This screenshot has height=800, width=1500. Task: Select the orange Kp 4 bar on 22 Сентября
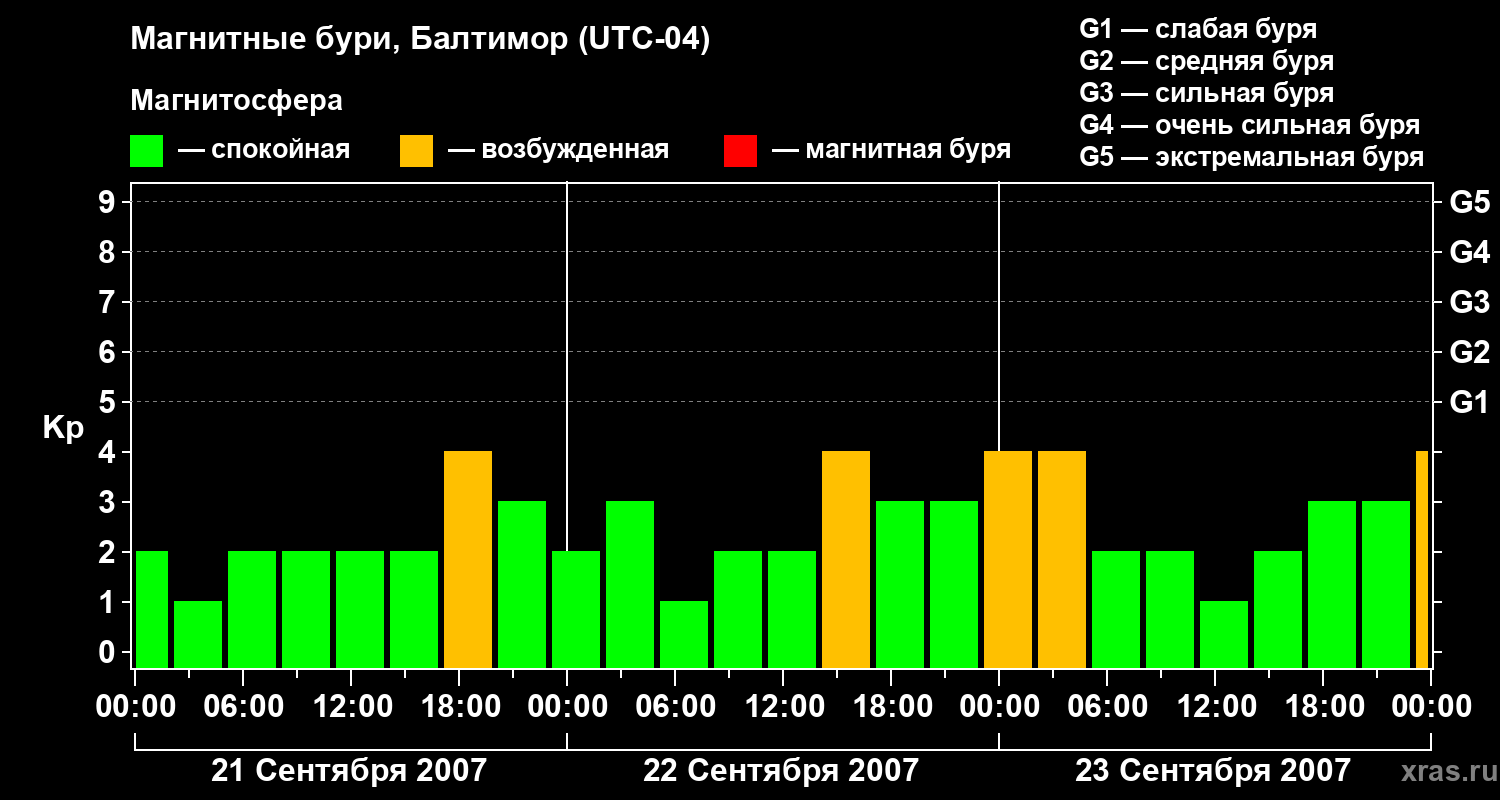click(x=846, y=559)
